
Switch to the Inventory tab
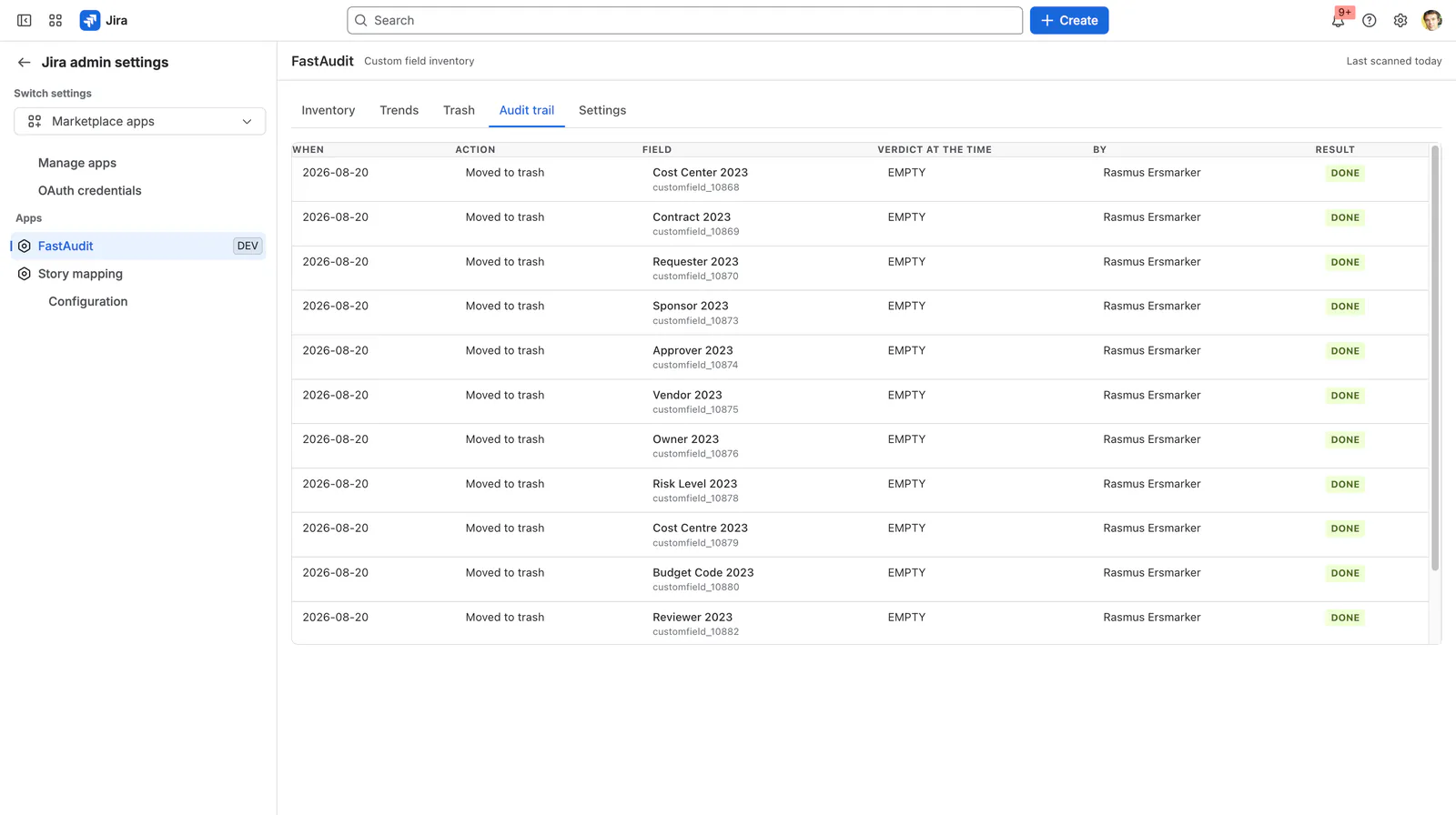coord(329,110)
